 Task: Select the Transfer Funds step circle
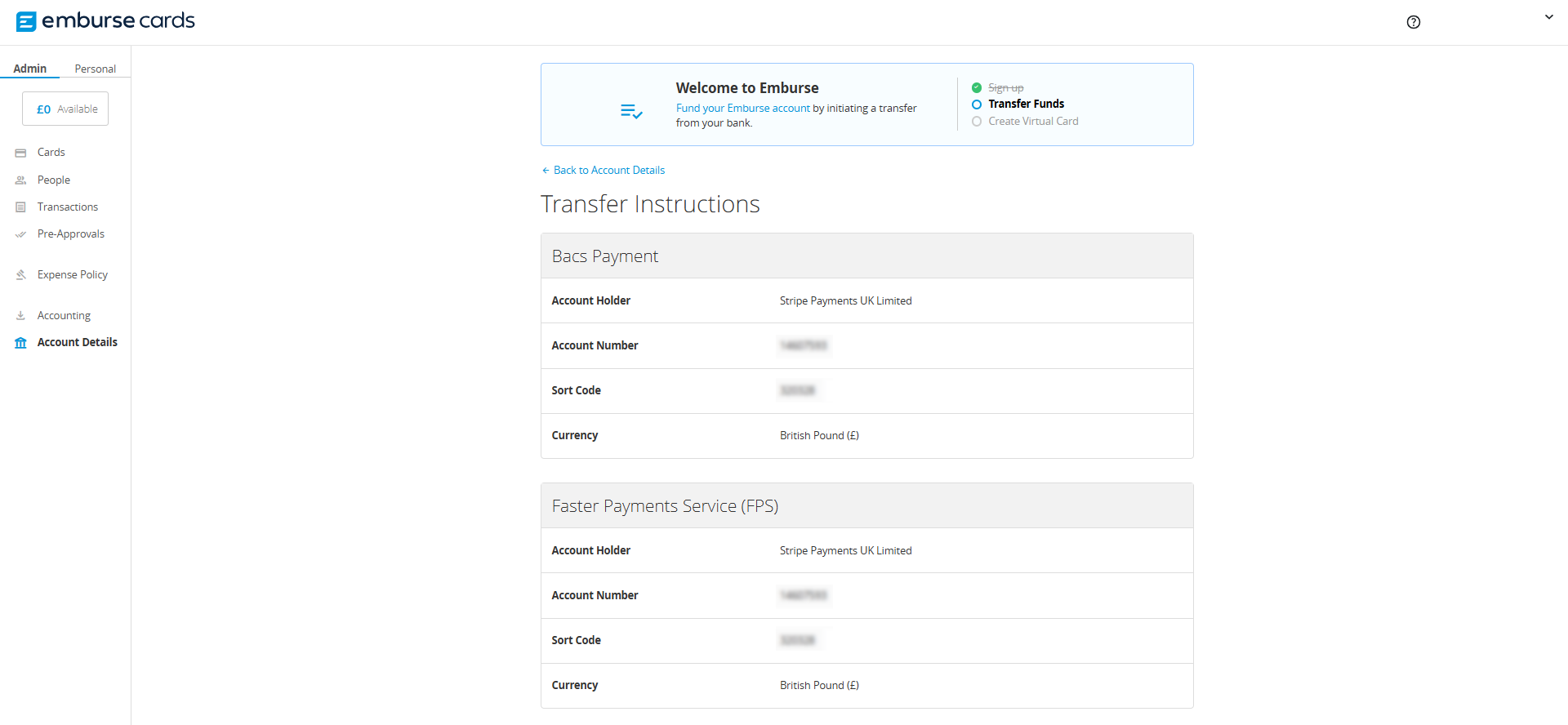click(977, 105)
